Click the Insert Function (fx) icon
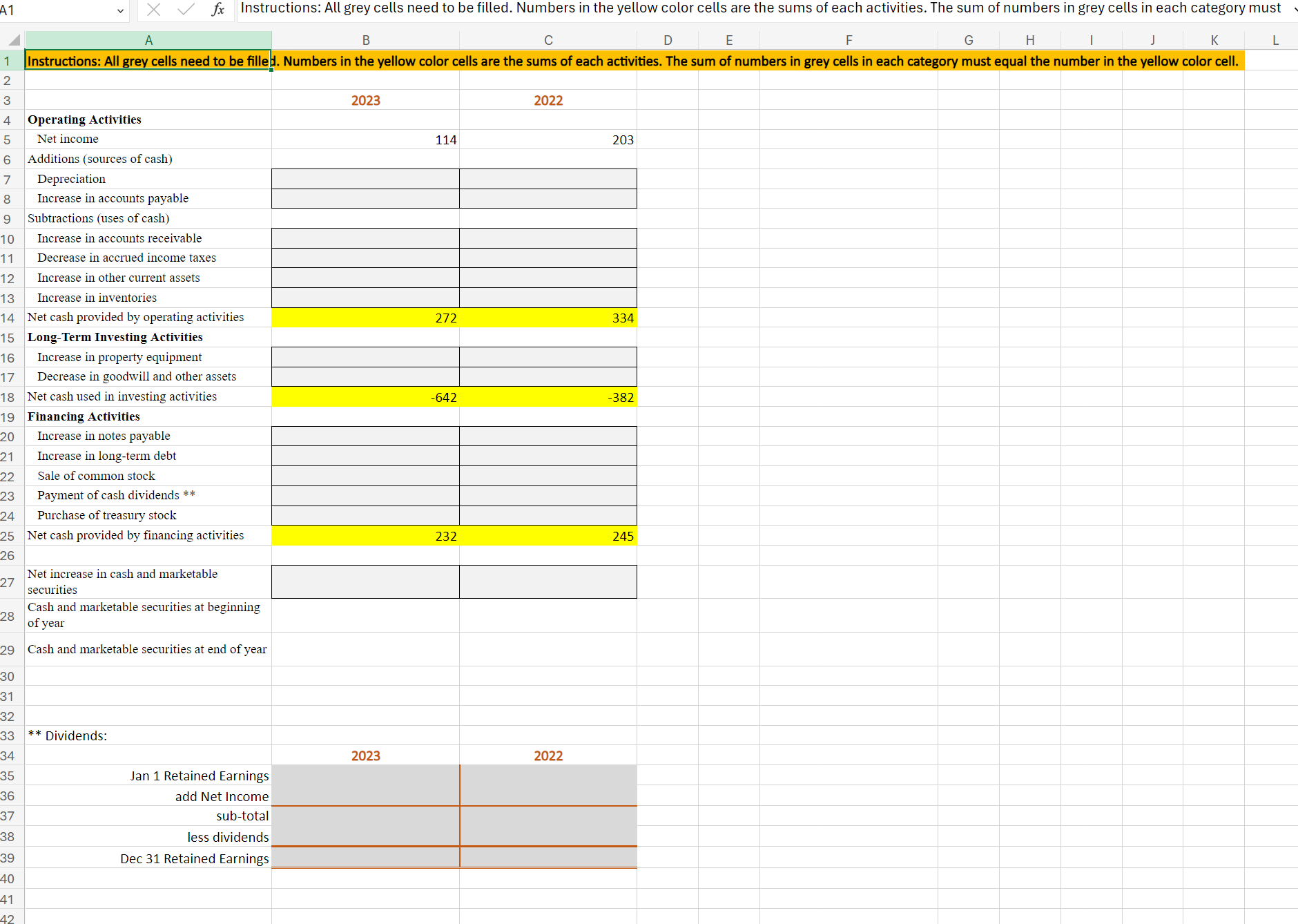The image size is (1298, 924). coord(219,9)
